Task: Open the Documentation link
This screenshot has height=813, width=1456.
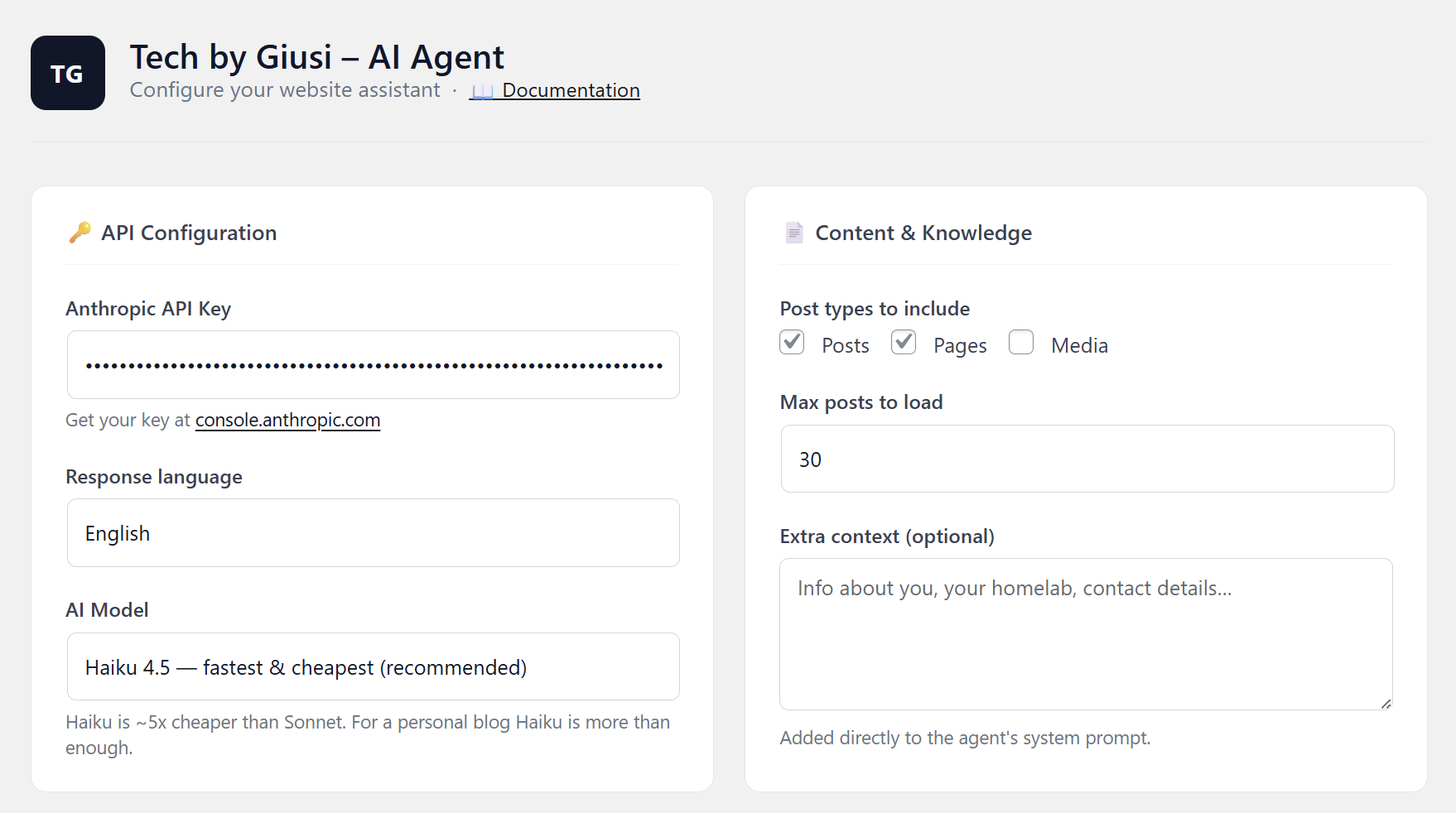Action: [571, 90]
